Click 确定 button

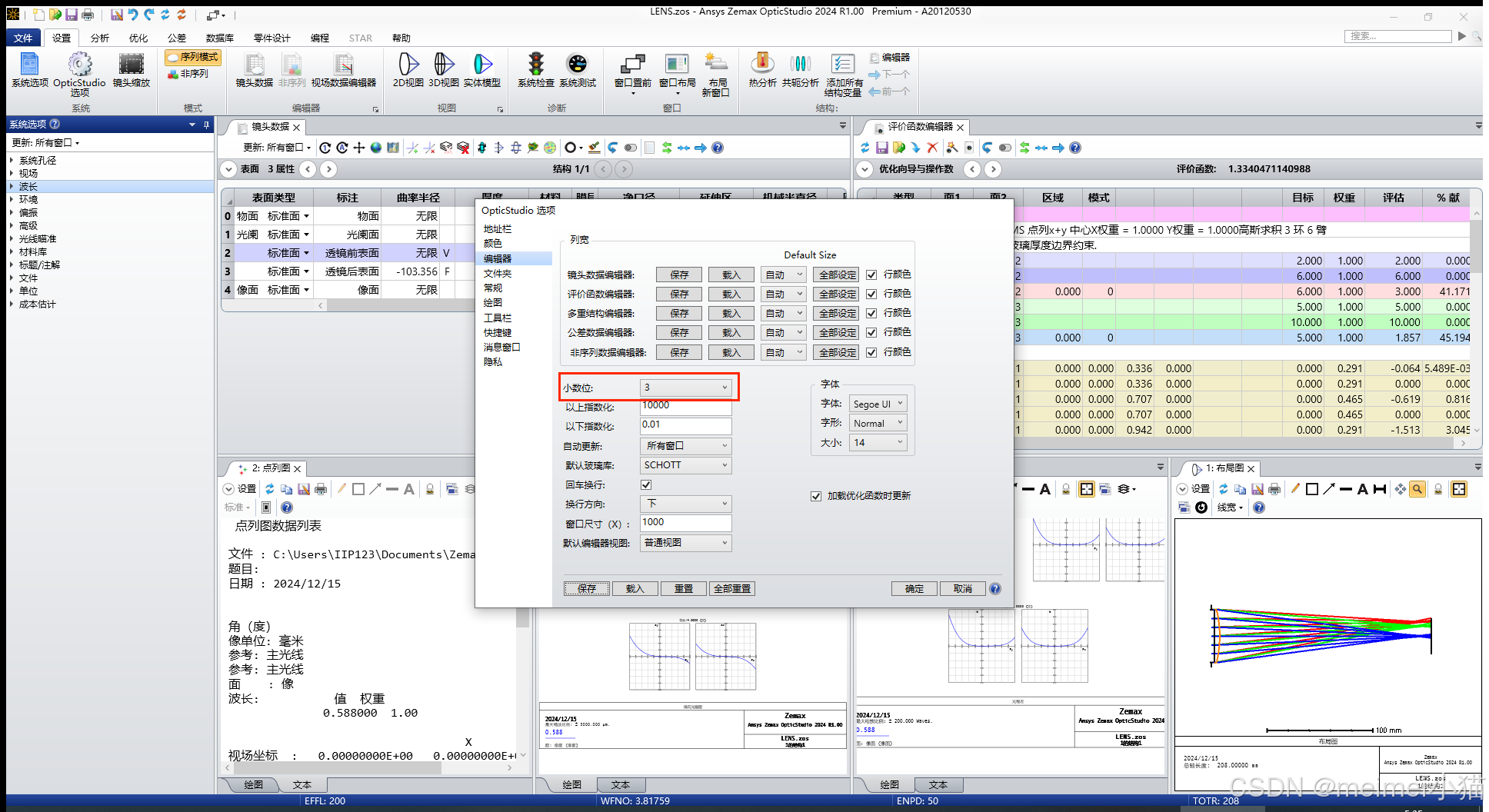click(914, 589)
